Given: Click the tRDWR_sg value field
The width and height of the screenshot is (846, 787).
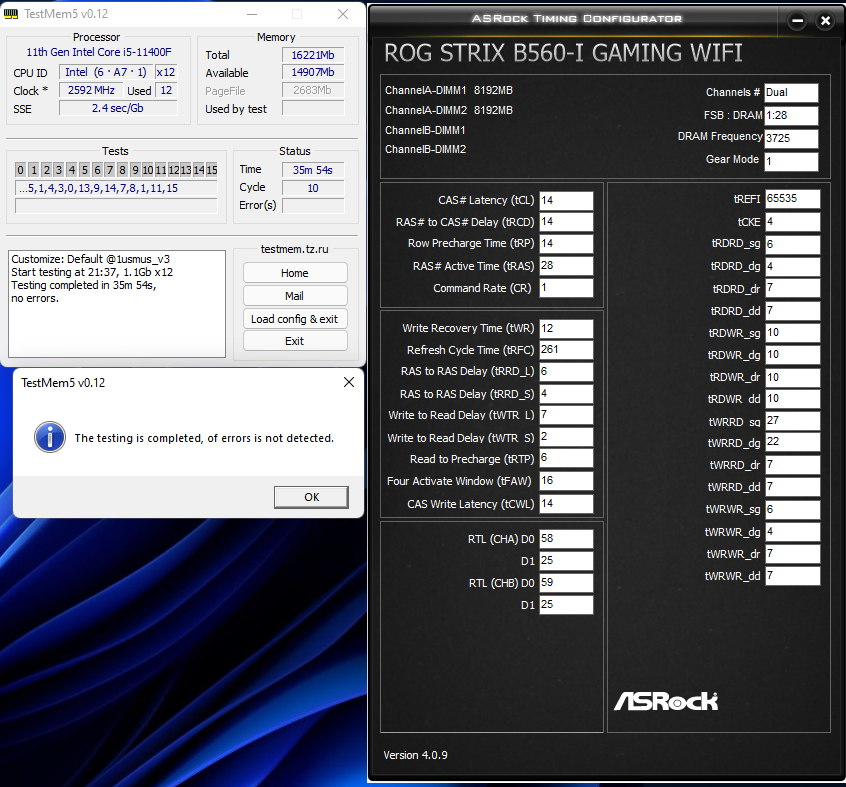Looking at the screenshot, I should (793, 333).
